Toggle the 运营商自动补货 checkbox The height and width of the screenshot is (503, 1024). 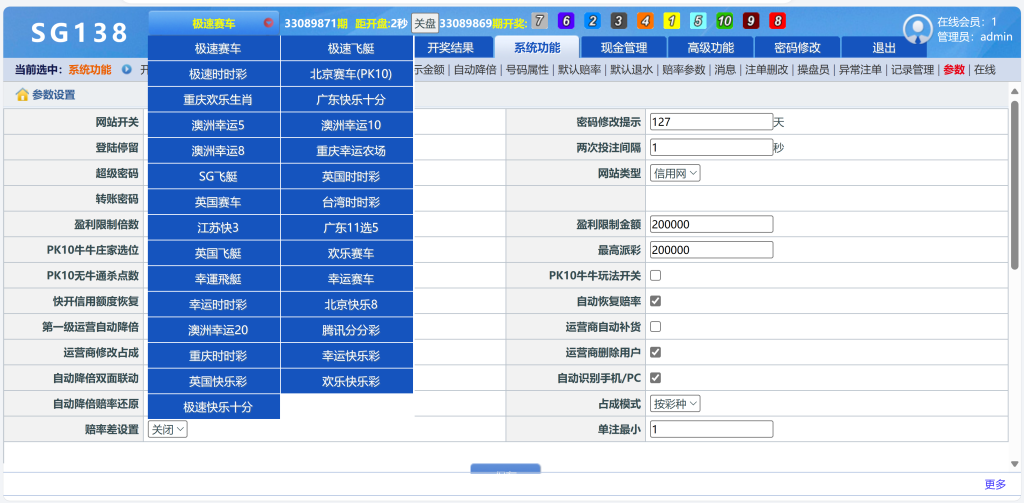click(656, 327)
